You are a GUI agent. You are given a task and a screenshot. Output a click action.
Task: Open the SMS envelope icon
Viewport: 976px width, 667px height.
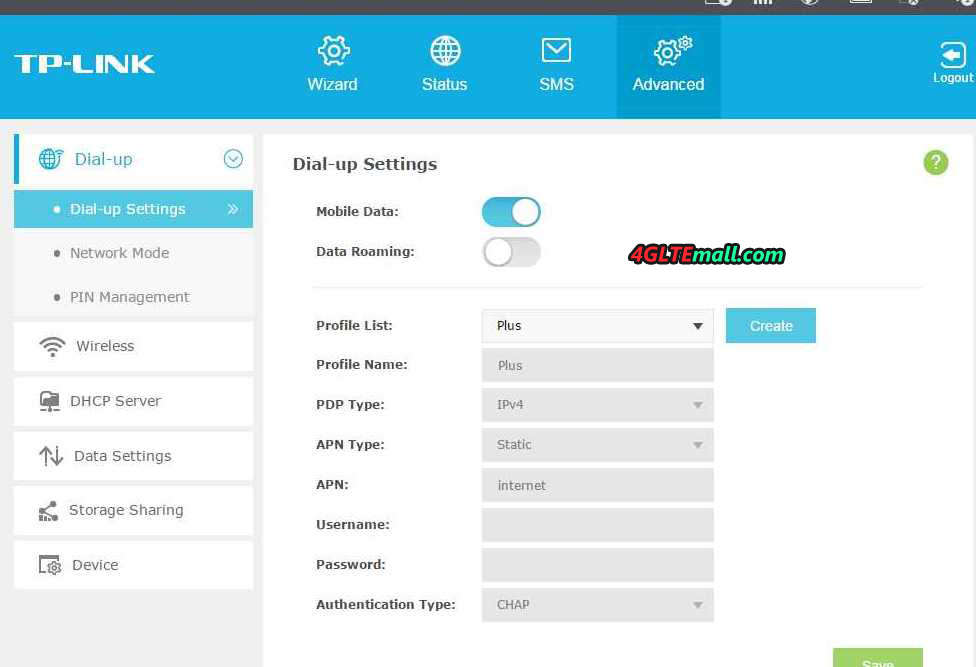pyautogui.click(x=556, y=51)
